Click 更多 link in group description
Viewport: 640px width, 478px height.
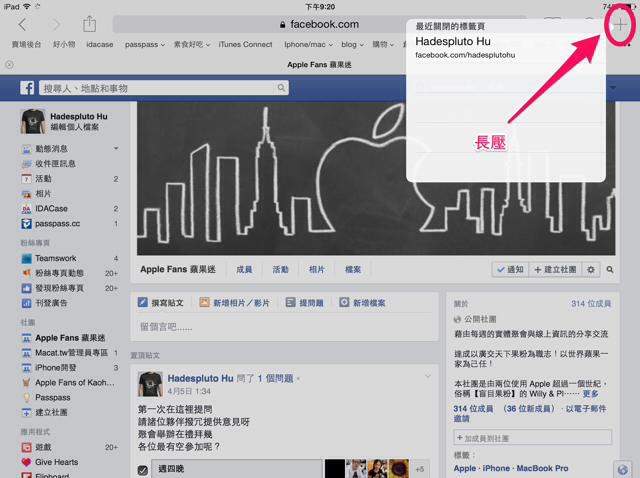[x=590, y=394]
